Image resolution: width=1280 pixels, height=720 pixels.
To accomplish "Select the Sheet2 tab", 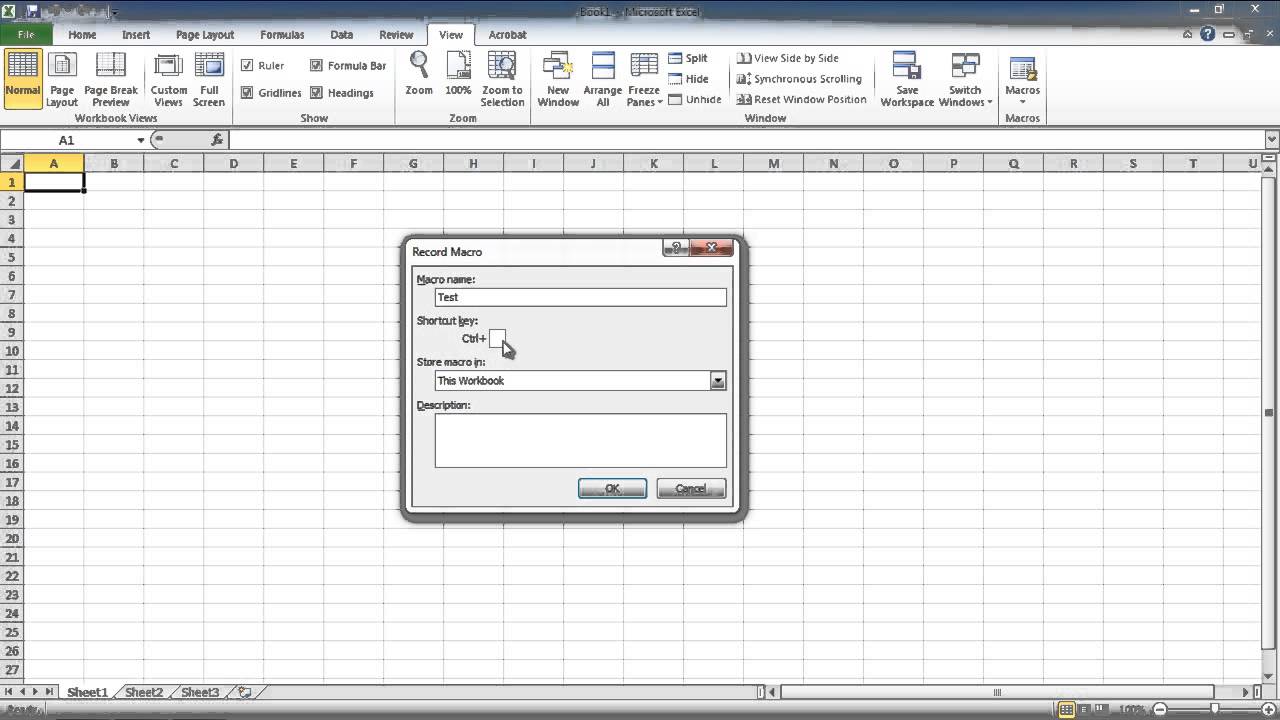I will pyautogui.click(x=144, y=692).
